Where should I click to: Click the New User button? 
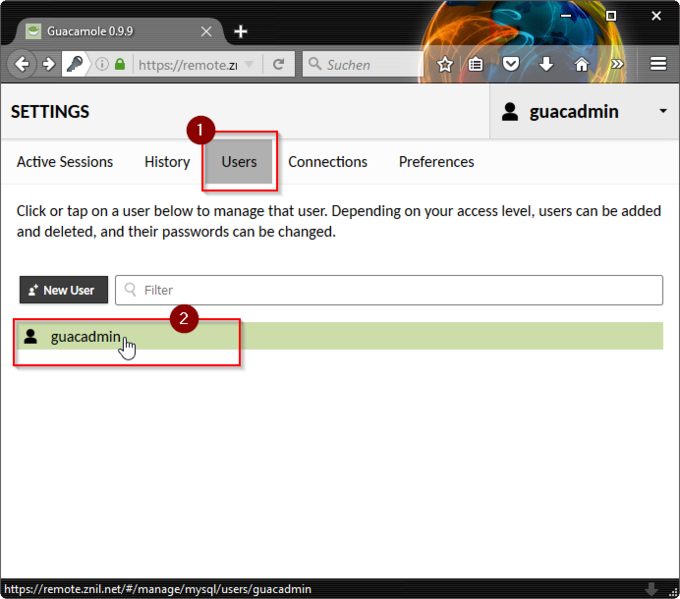tap(63, 290)
